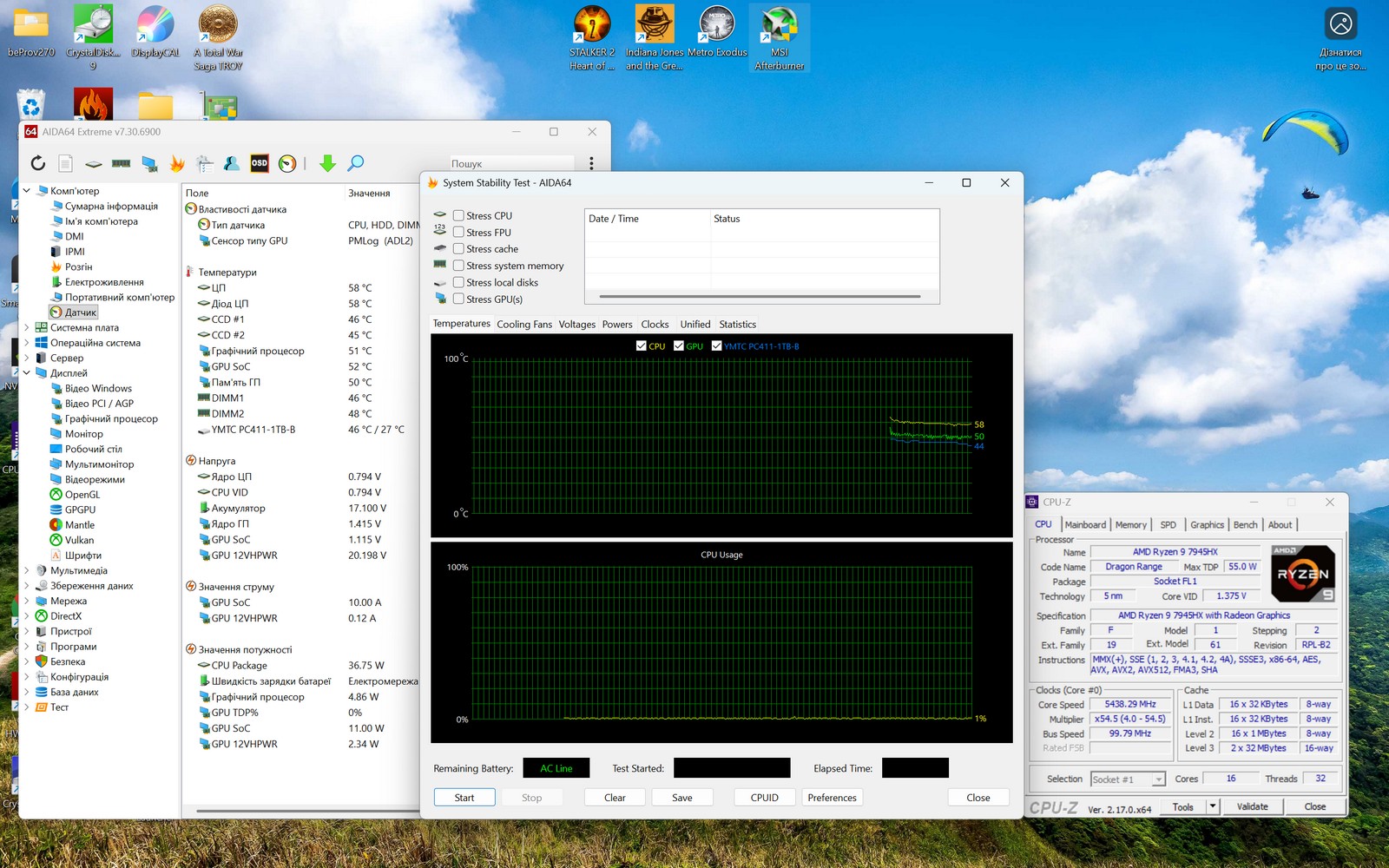Open the Tools dropdown arrow in CPU-Z
The width and height of the screenshot is (1389, 868).
(x=1213, y=806)
